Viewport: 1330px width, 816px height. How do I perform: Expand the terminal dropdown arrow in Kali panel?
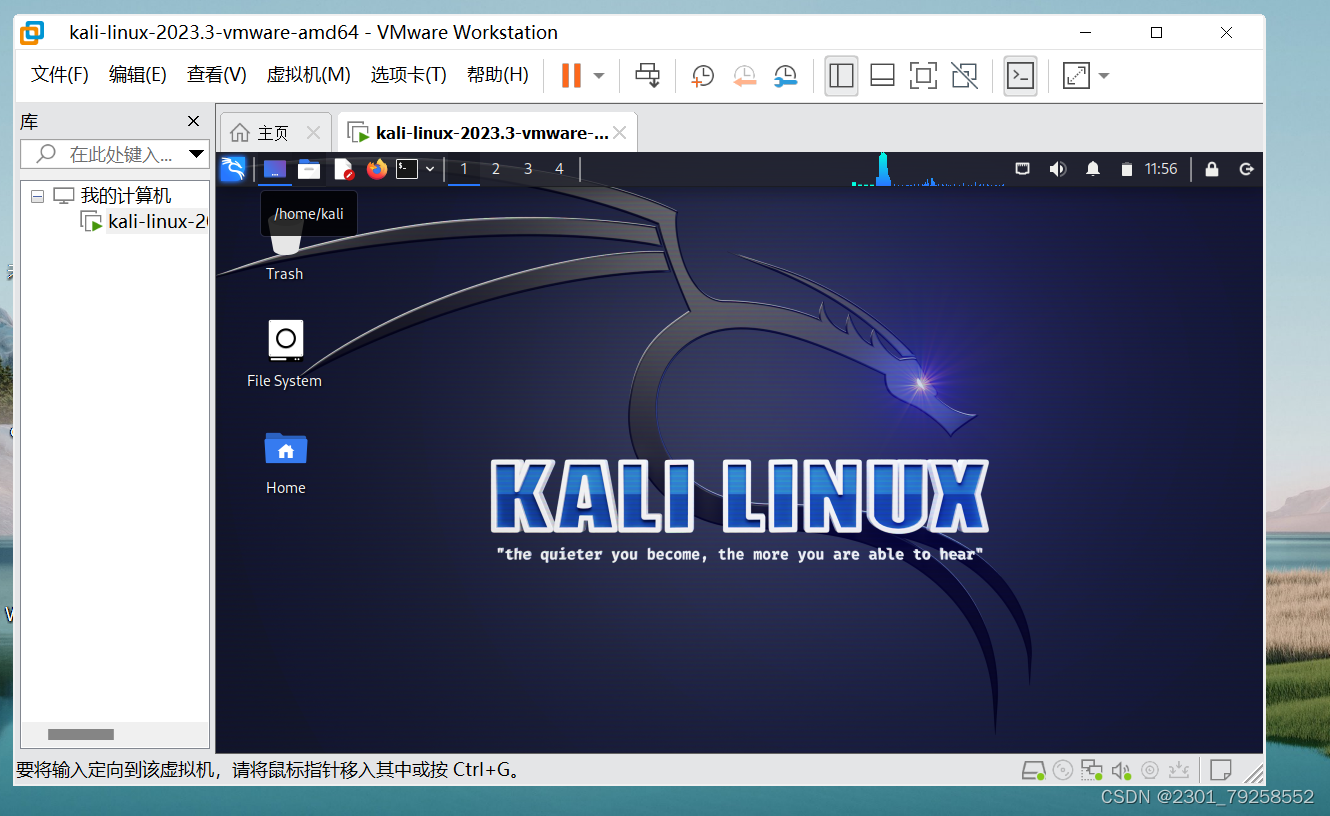click(430, 169)
